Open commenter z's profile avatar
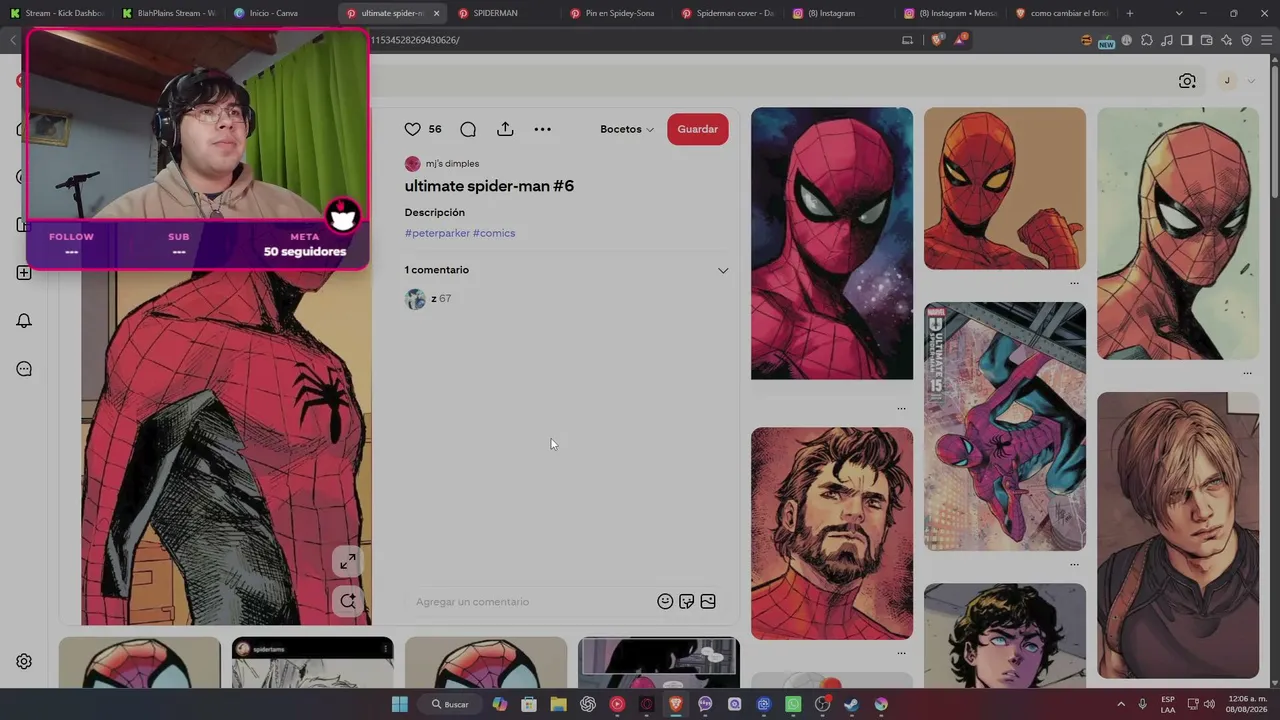 pyautogui.click(x=415, y=299)
